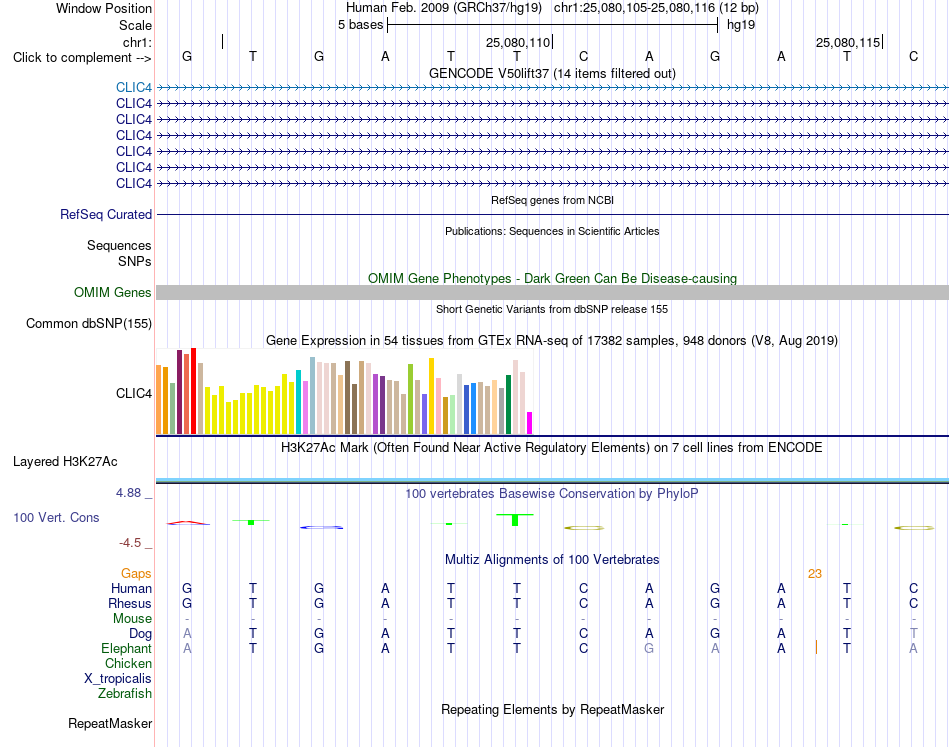Click the Human species label
Screen dimensions: 950x747
(x=131, y=588)
